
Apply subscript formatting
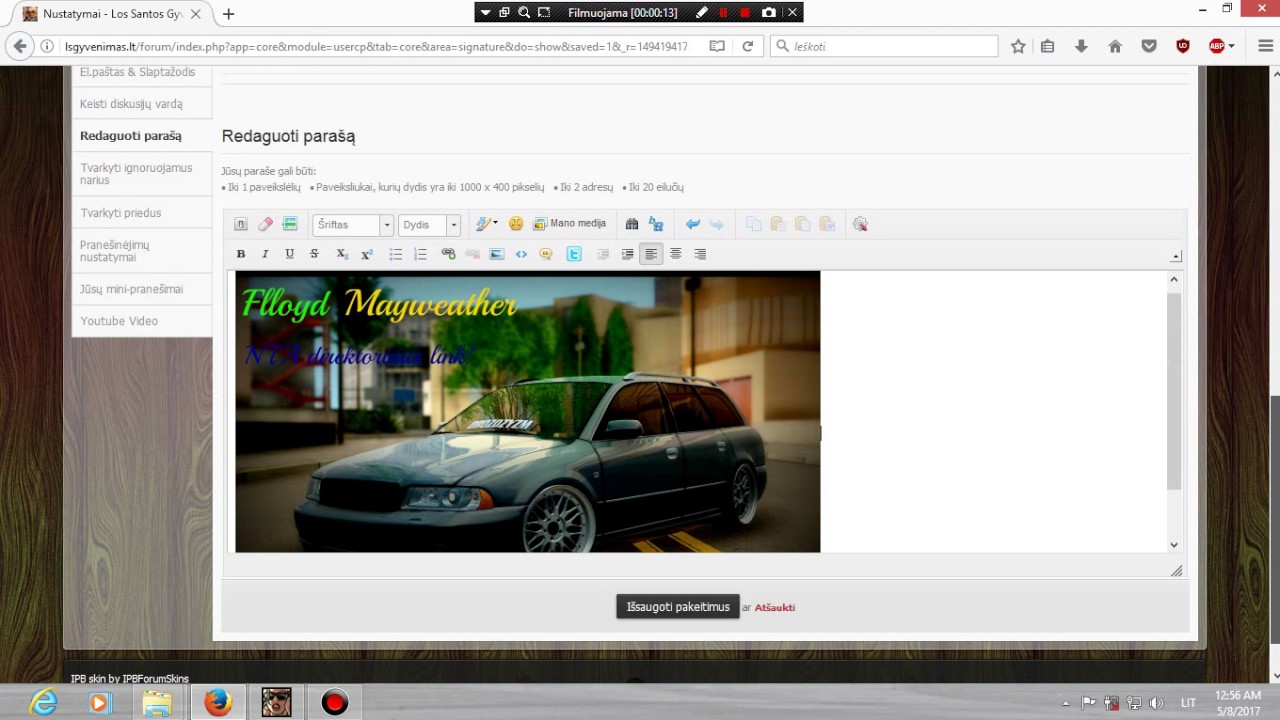[x=342, y=254]
